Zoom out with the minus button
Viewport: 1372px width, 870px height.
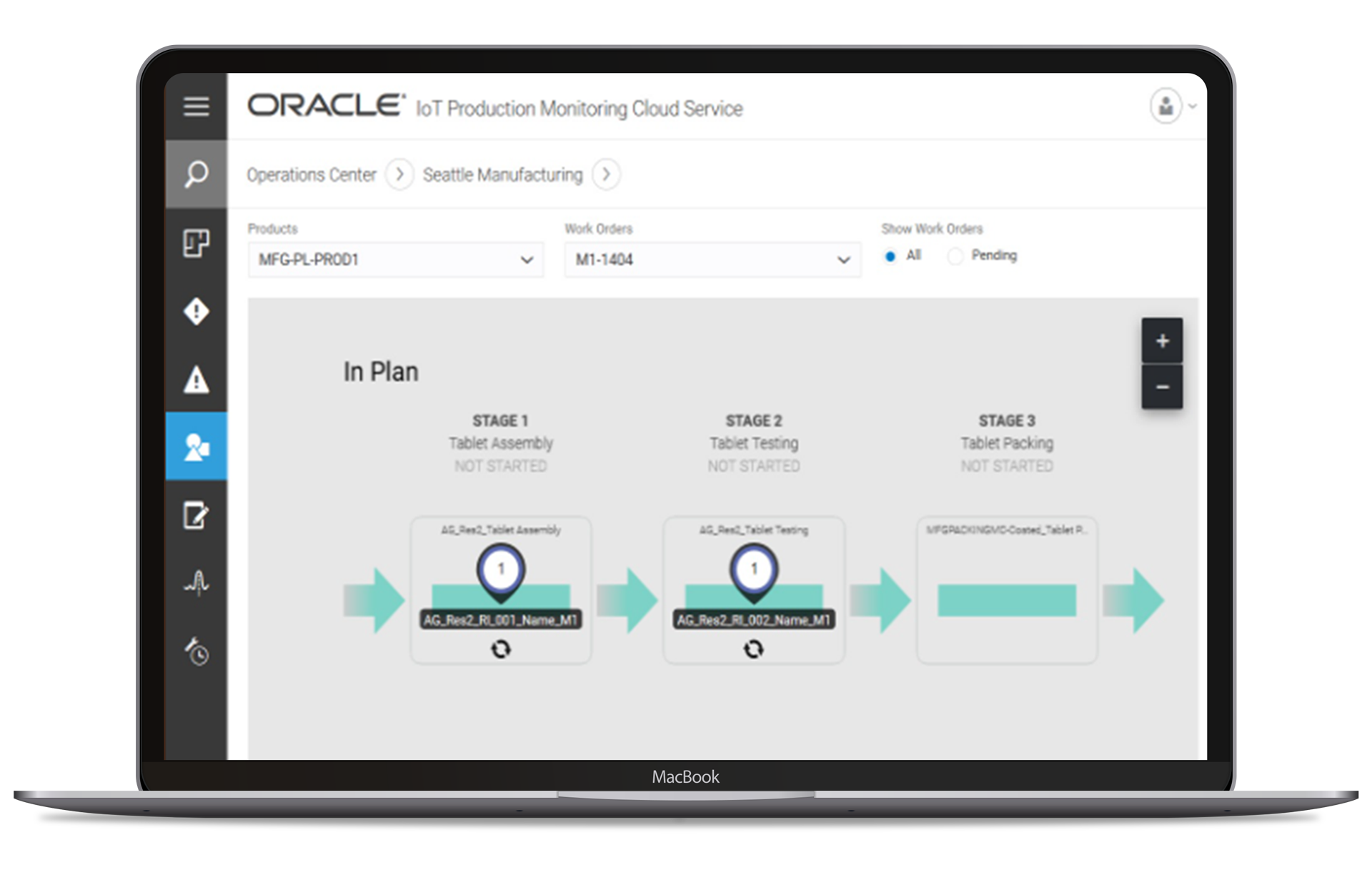(1162, 387)
